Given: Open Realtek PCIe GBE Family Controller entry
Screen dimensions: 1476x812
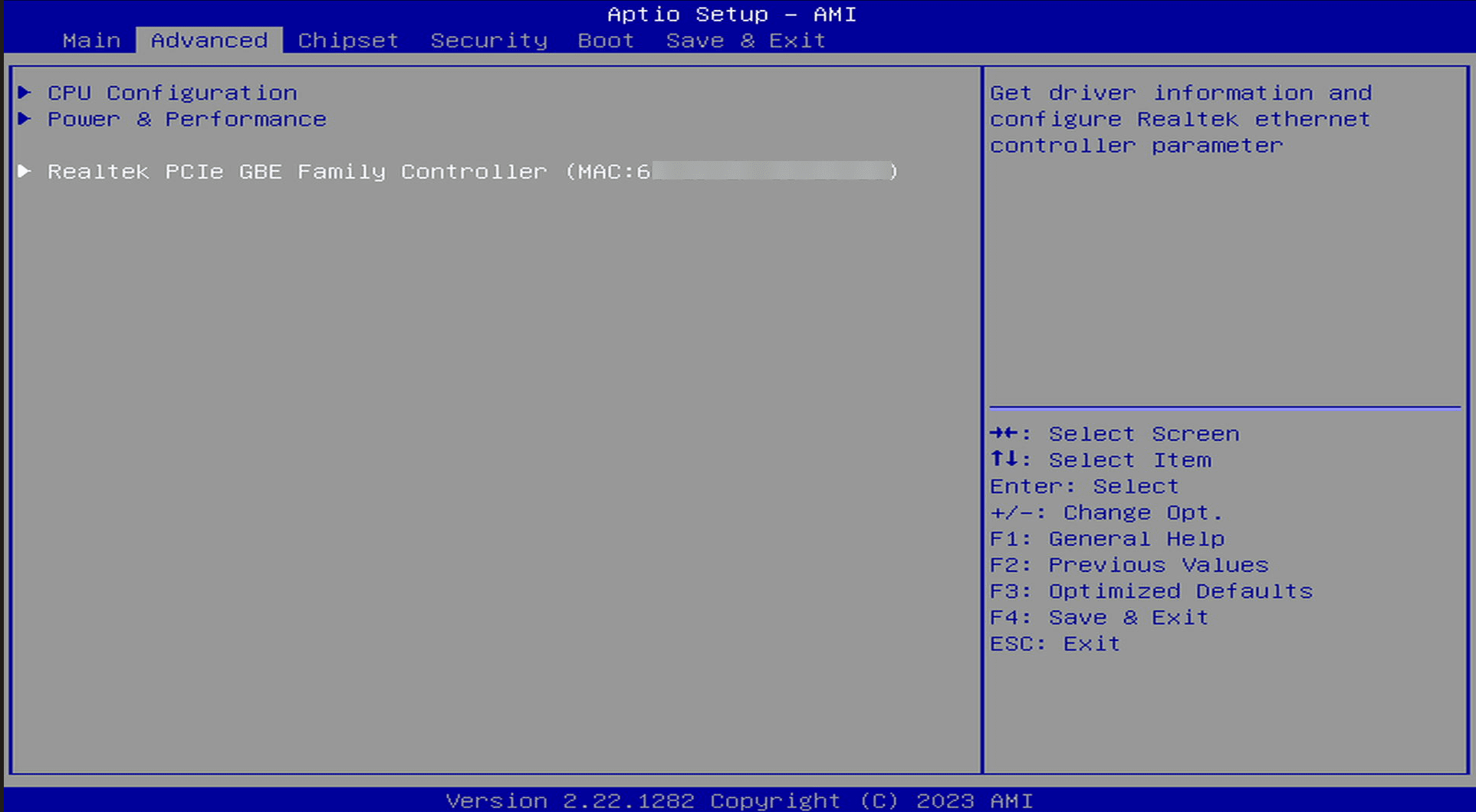Looking at the screenshot, I should (472, 171).
